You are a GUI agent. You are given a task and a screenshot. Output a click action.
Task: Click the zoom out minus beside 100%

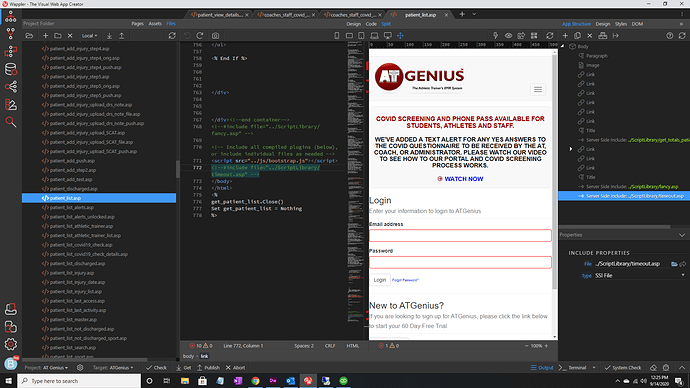pyautogui.click(x=526, y=346)
